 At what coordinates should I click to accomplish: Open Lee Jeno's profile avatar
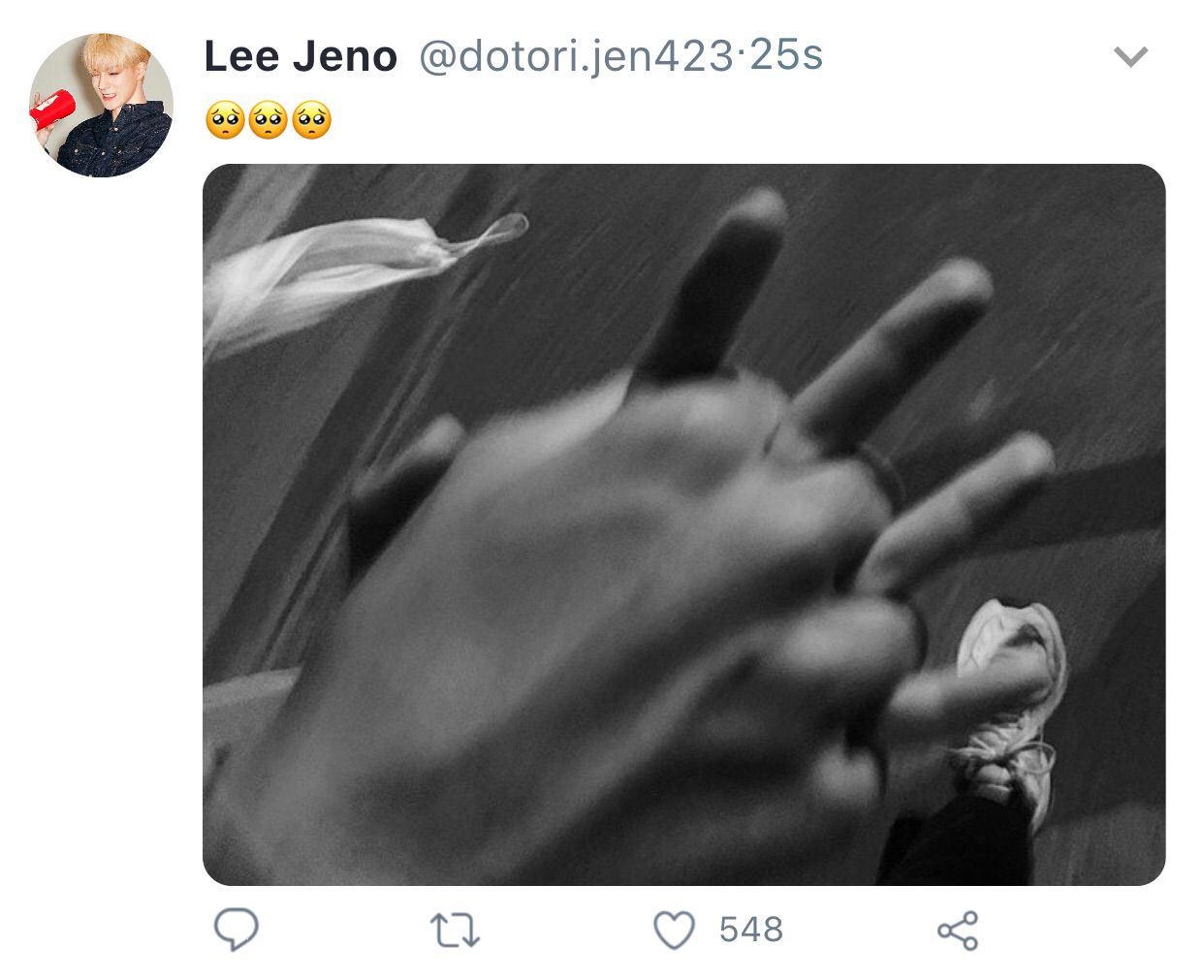click(101, 105)
